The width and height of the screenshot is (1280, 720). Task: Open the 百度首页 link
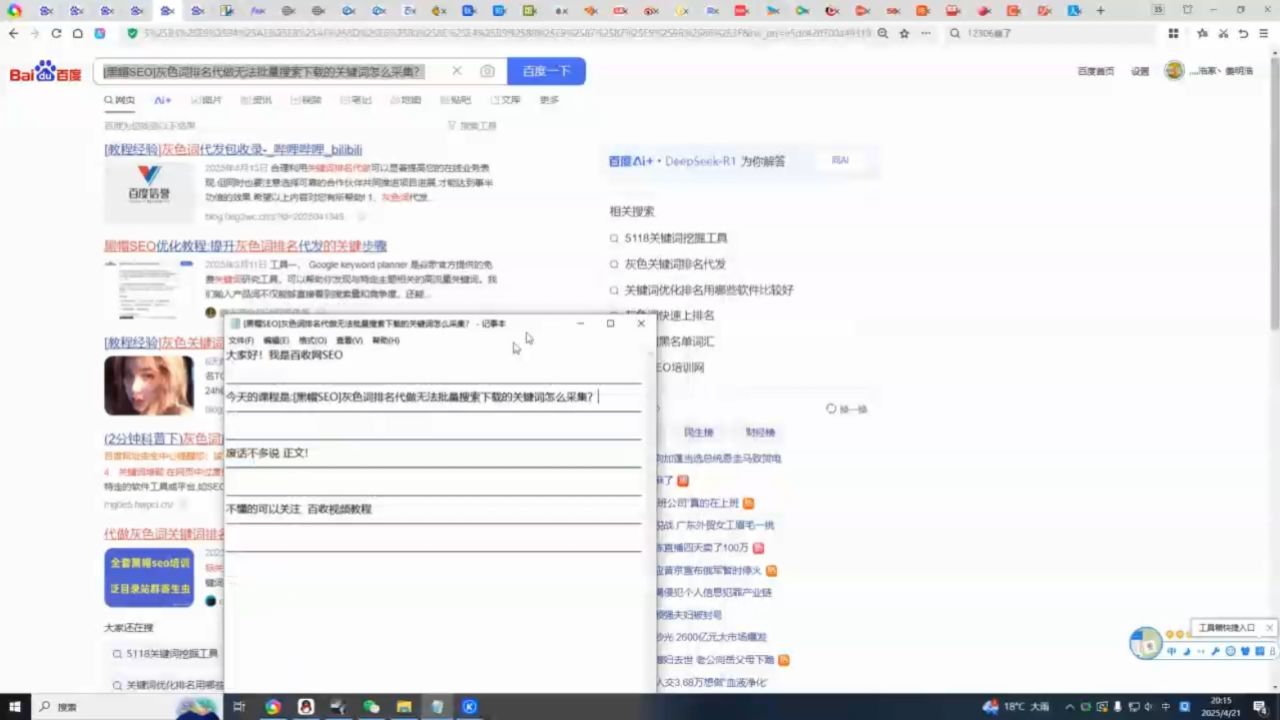[x=1095, y=71]
